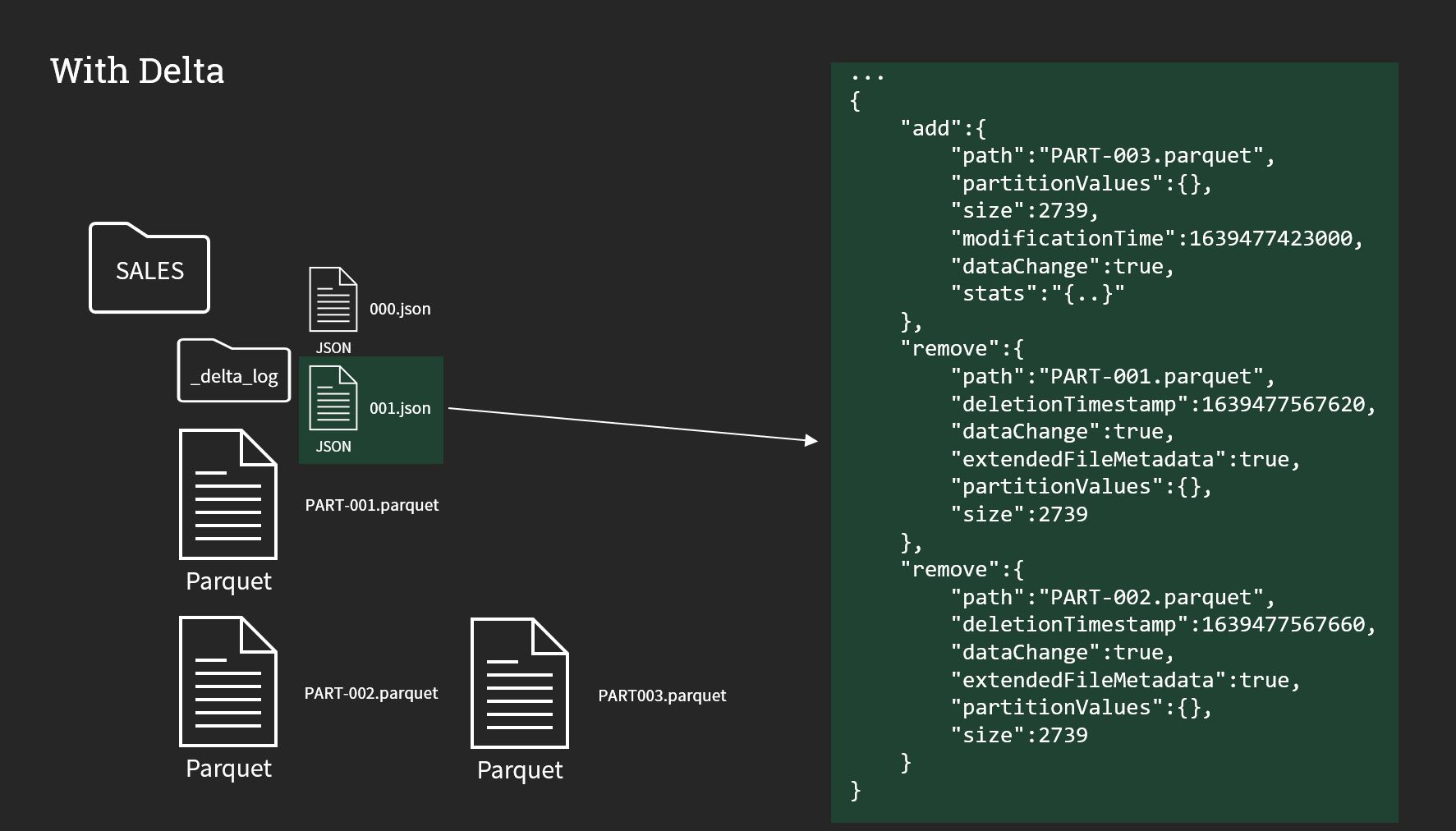
Task: Select the 000.json file icon
Action: pos(333,299)
